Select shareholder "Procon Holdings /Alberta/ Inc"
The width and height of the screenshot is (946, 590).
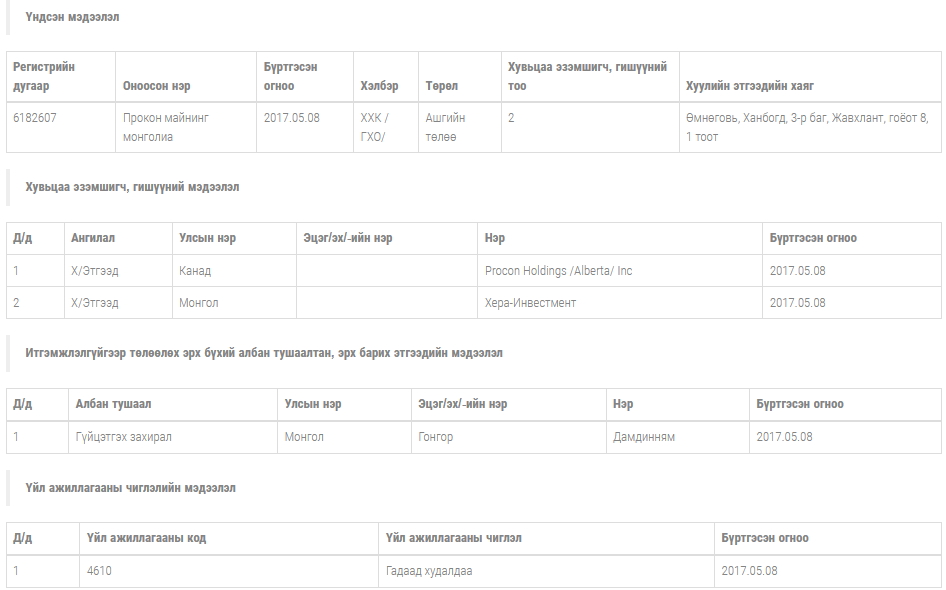(558, 271)
